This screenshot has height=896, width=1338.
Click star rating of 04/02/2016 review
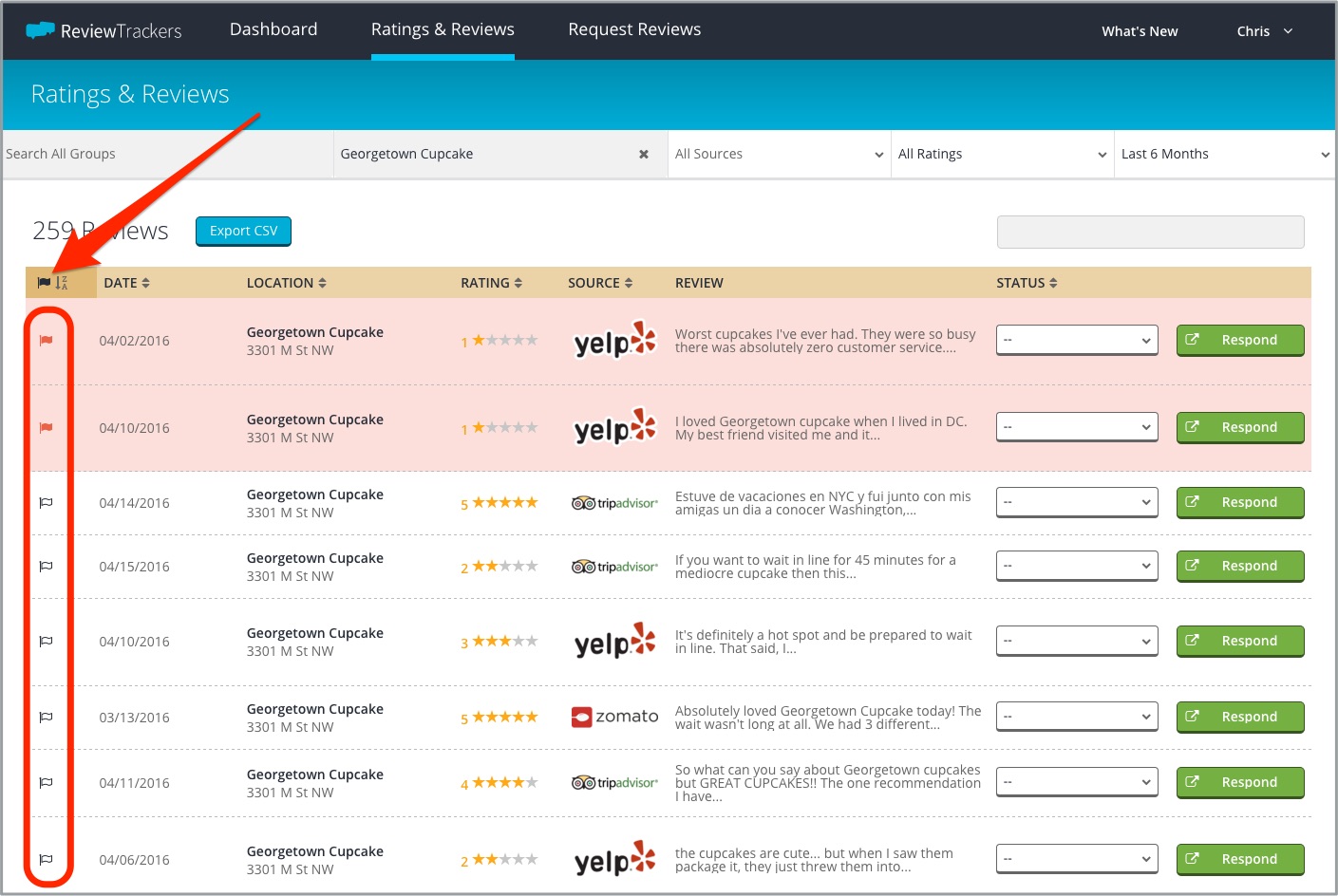click(499, 341)
